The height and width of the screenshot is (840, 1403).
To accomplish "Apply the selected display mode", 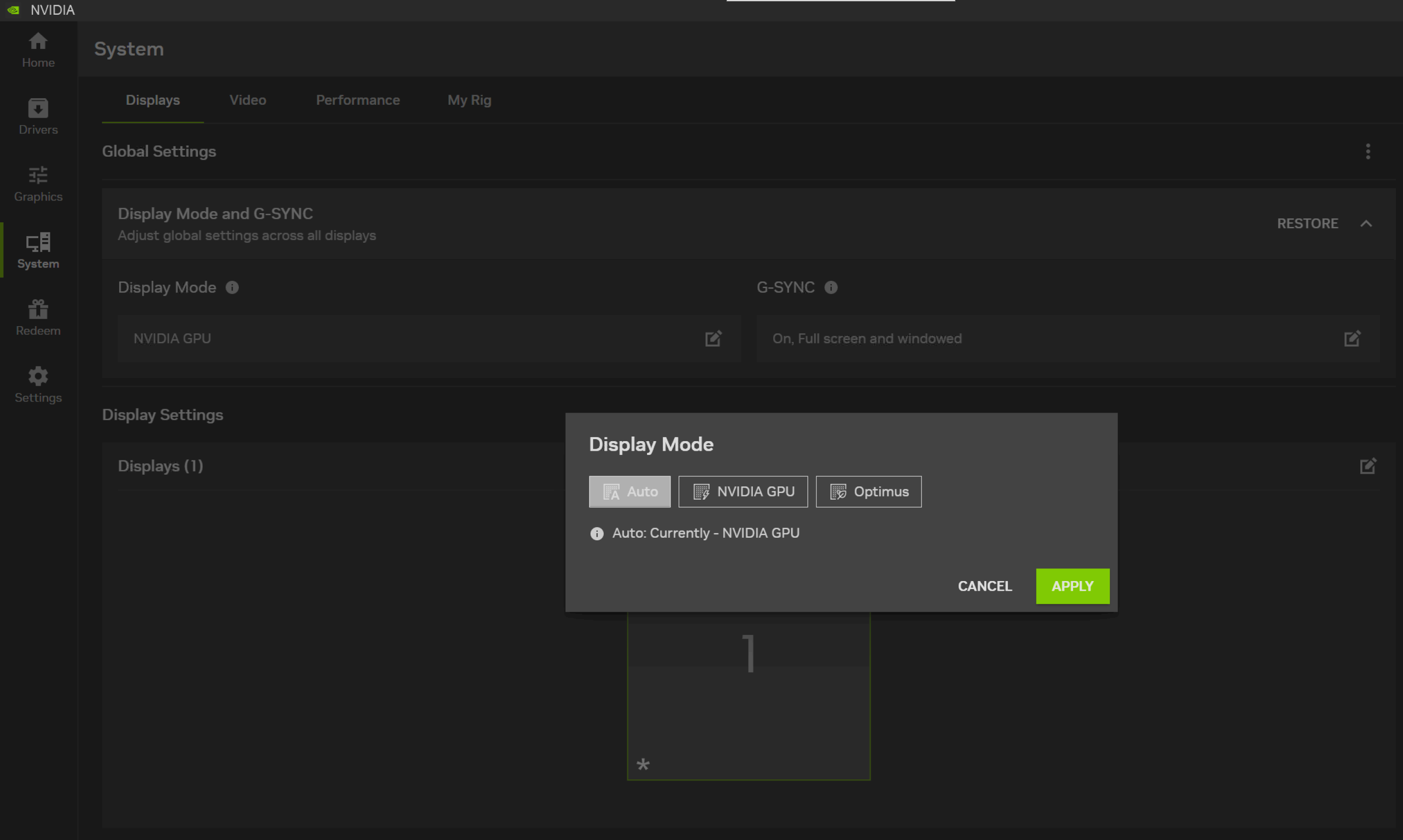I will click(1072, 586).
